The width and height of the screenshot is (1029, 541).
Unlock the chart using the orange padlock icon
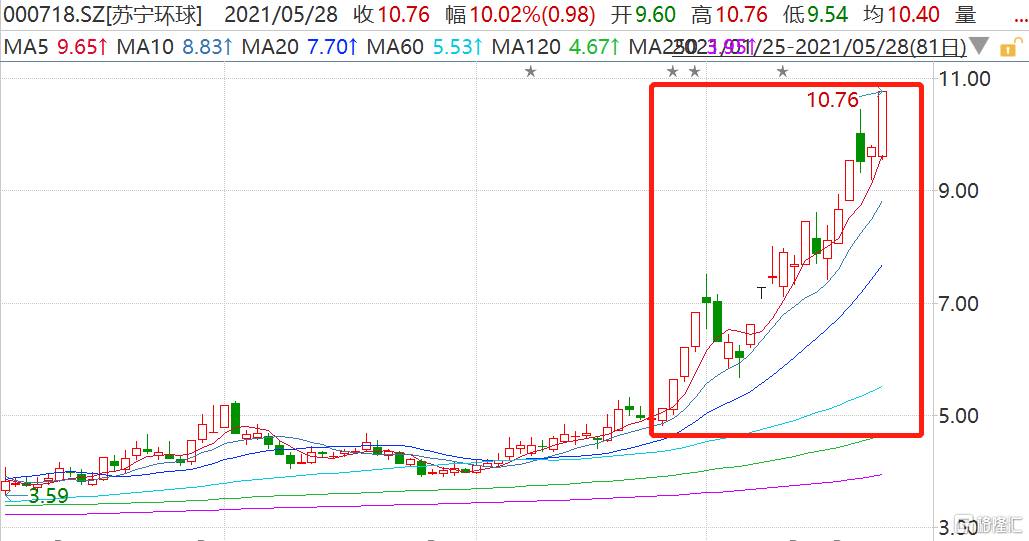[x=1011, y=48]
